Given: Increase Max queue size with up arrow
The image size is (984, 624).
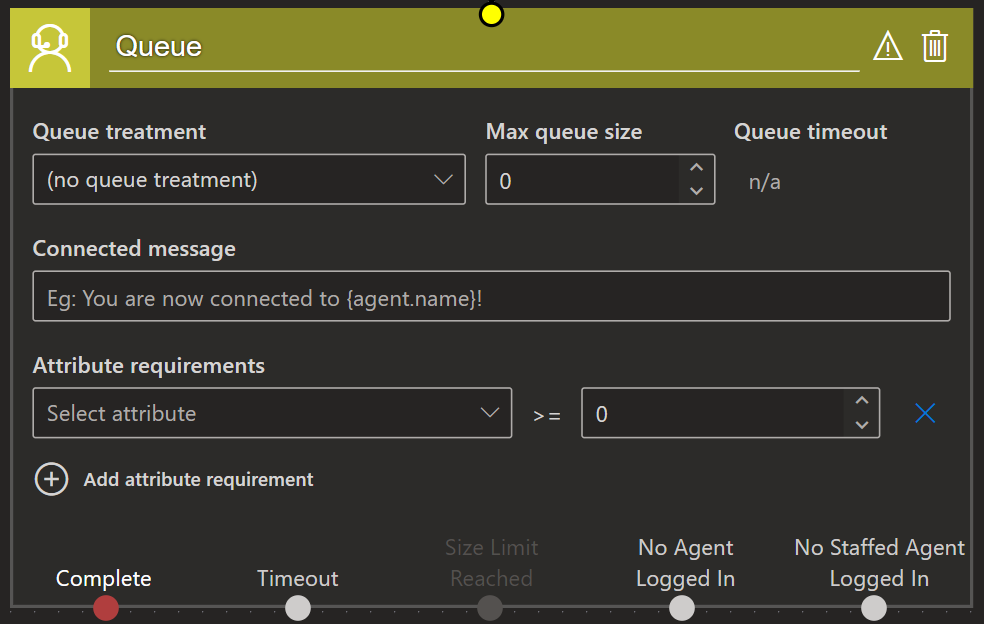Looking at the screenshot, I should pyautogui.click(x=697, y=168).
